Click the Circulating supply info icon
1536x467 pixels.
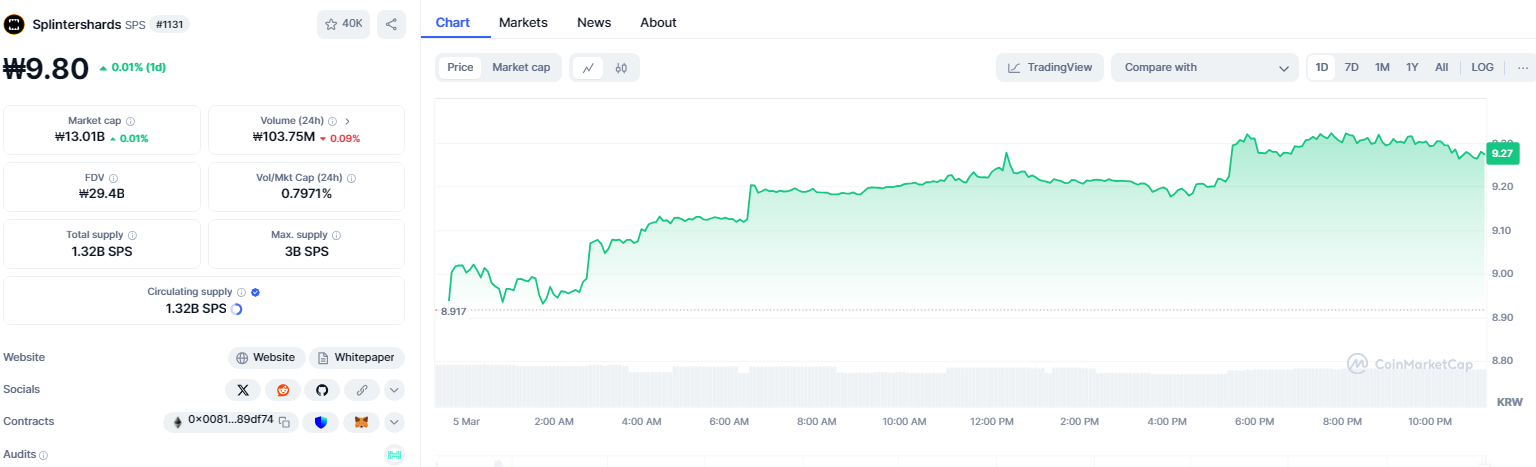coord(240,292)
